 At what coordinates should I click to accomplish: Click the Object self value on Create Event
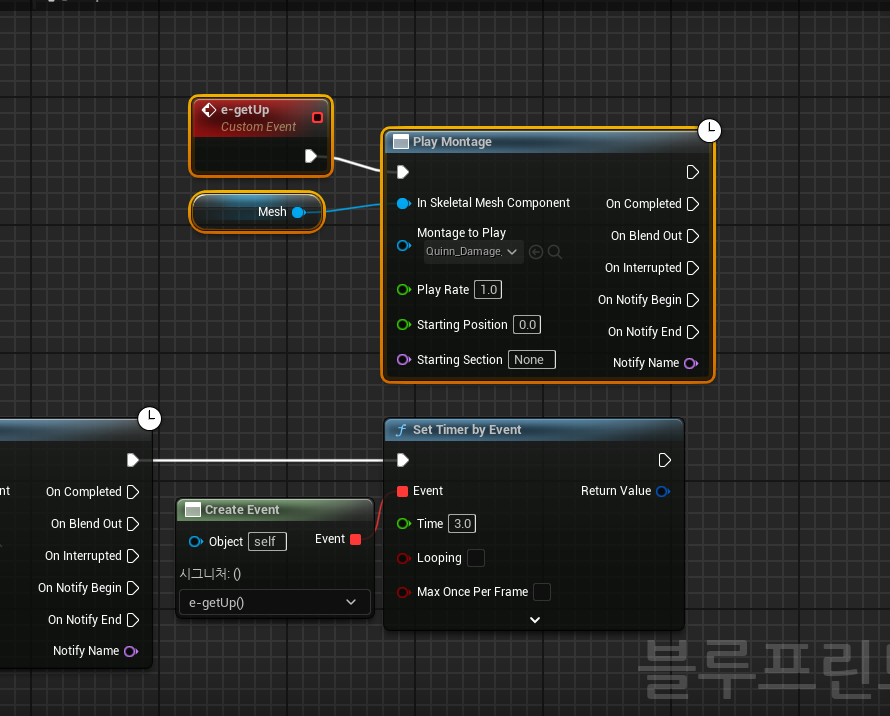click(267, 542)
